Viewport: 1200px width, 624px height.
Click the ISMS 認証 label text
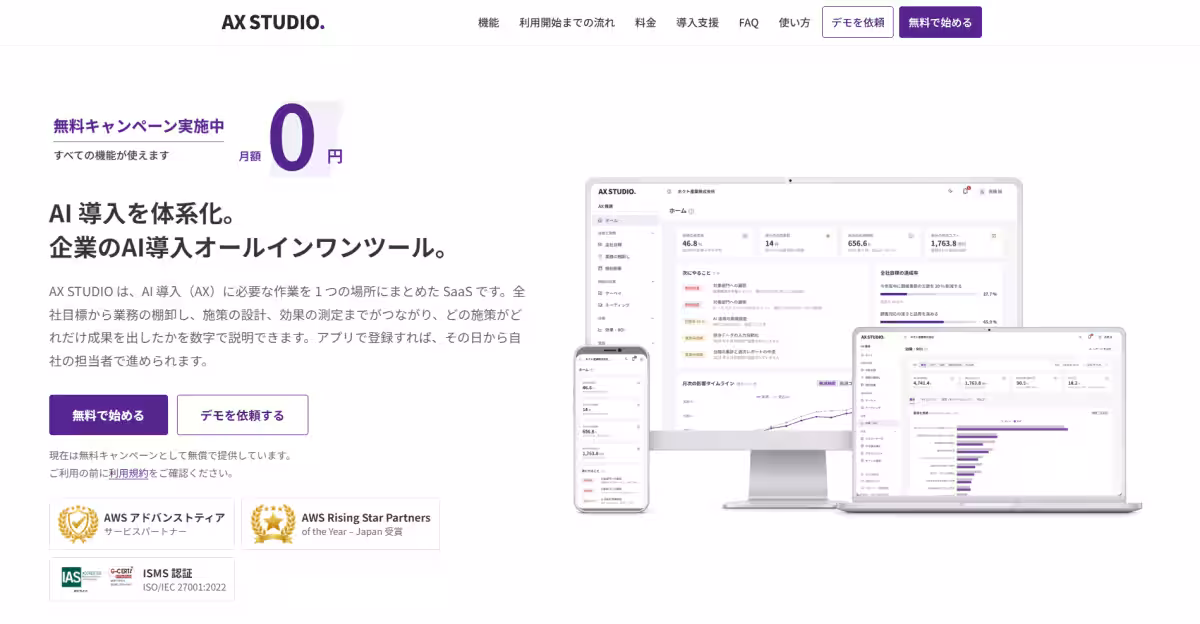tap(168, 573)
